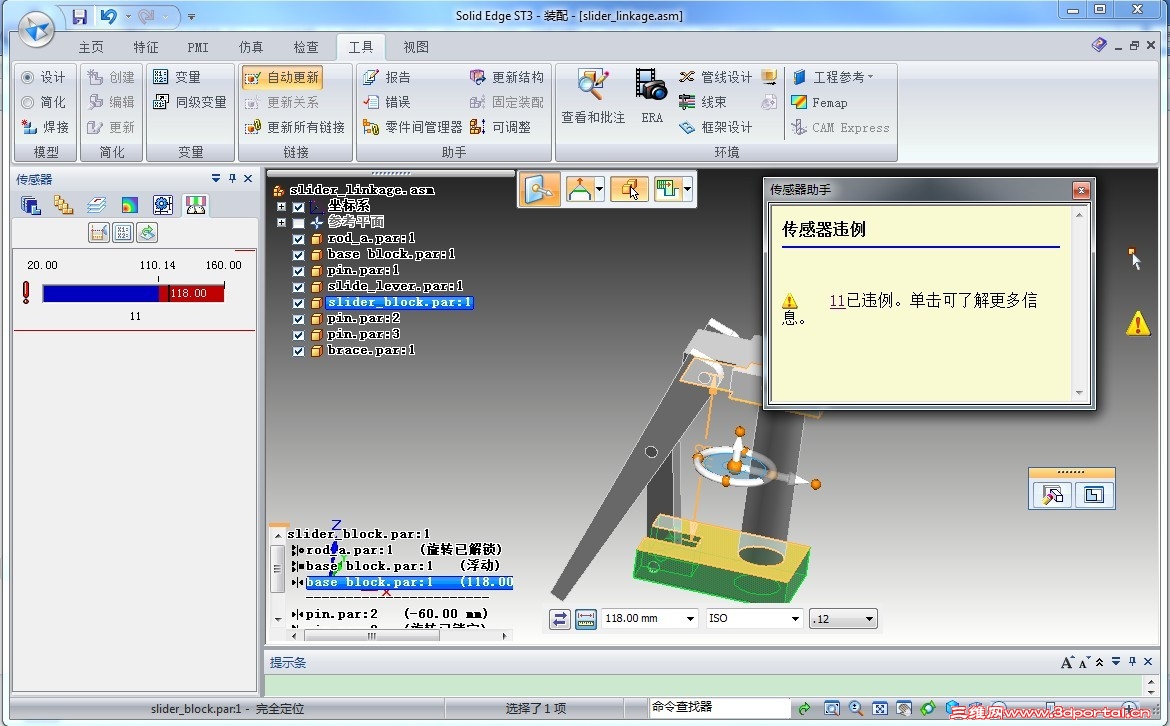
Task: Expand the 参考平面 tree node
Action: [281, 222]
